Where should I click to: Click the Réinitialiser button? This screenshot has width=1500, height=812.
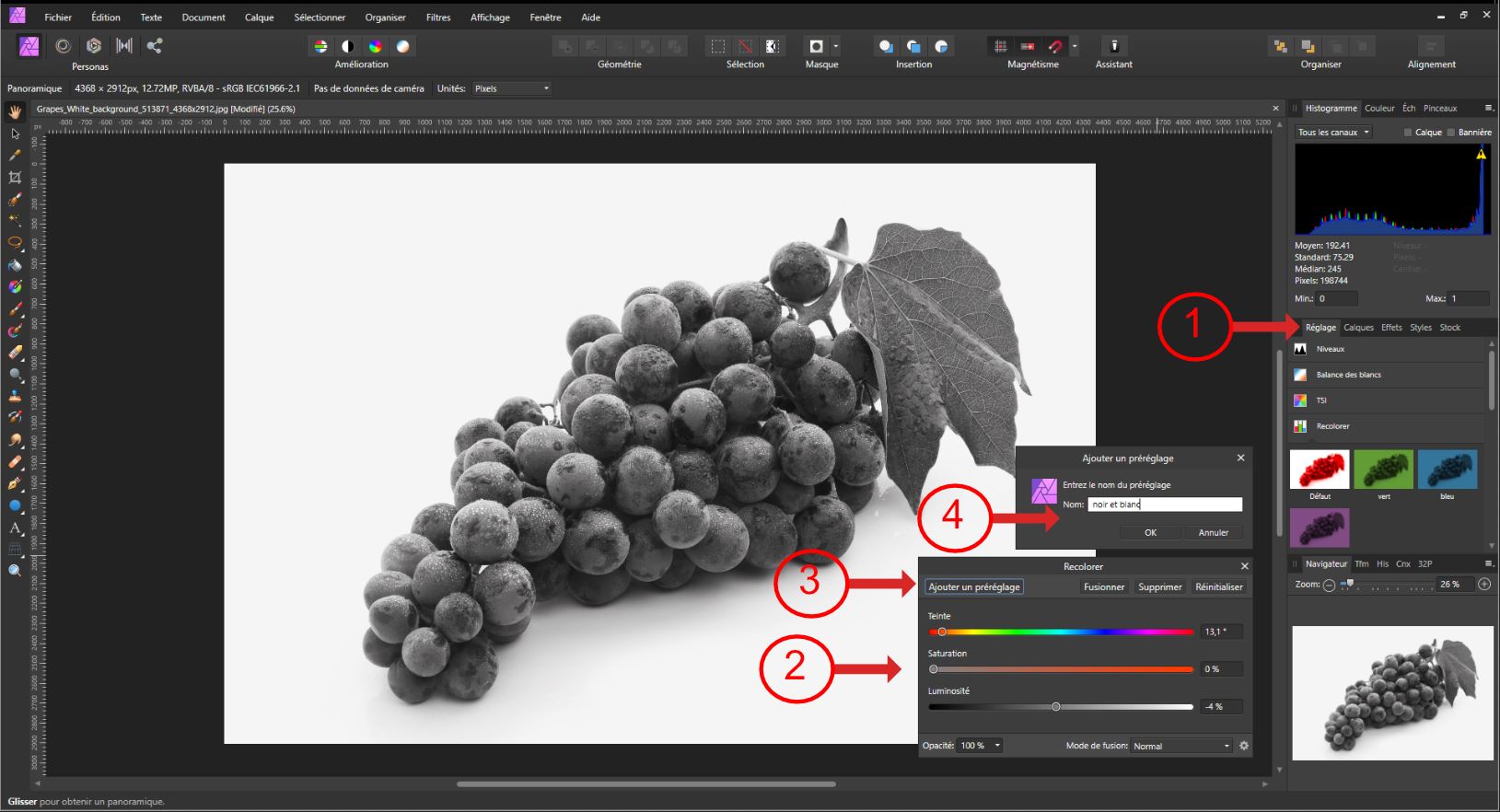pos(1219,586)
